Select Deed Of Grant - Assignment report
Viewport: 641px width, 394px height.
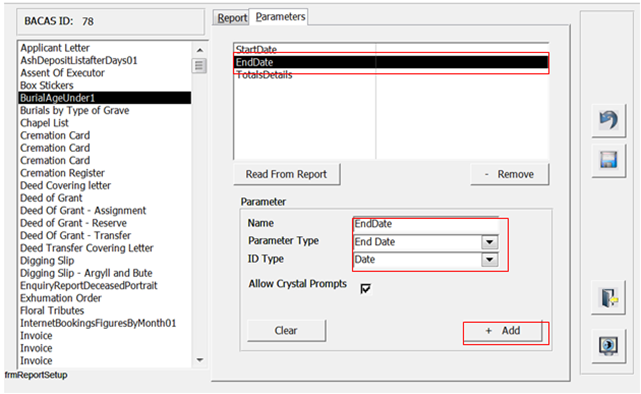click(105, 210)
